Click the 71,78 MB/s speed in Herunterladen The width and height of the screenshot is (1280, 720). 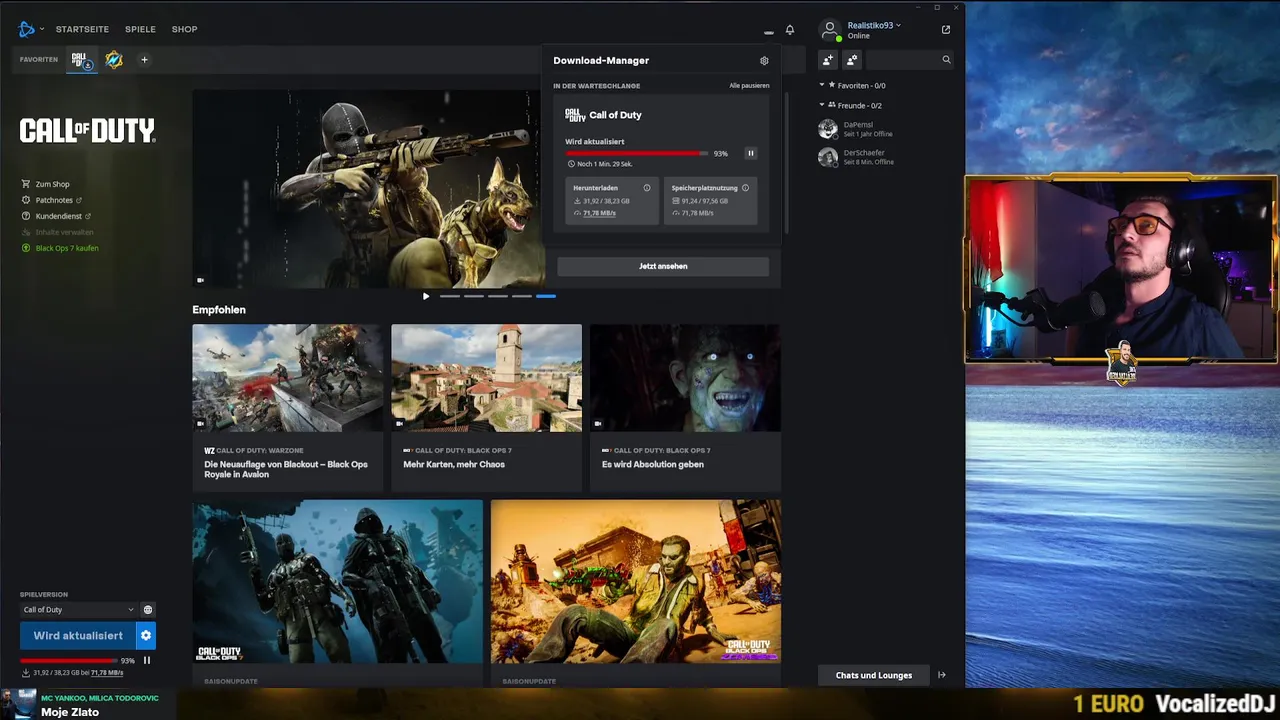point(599,213)
